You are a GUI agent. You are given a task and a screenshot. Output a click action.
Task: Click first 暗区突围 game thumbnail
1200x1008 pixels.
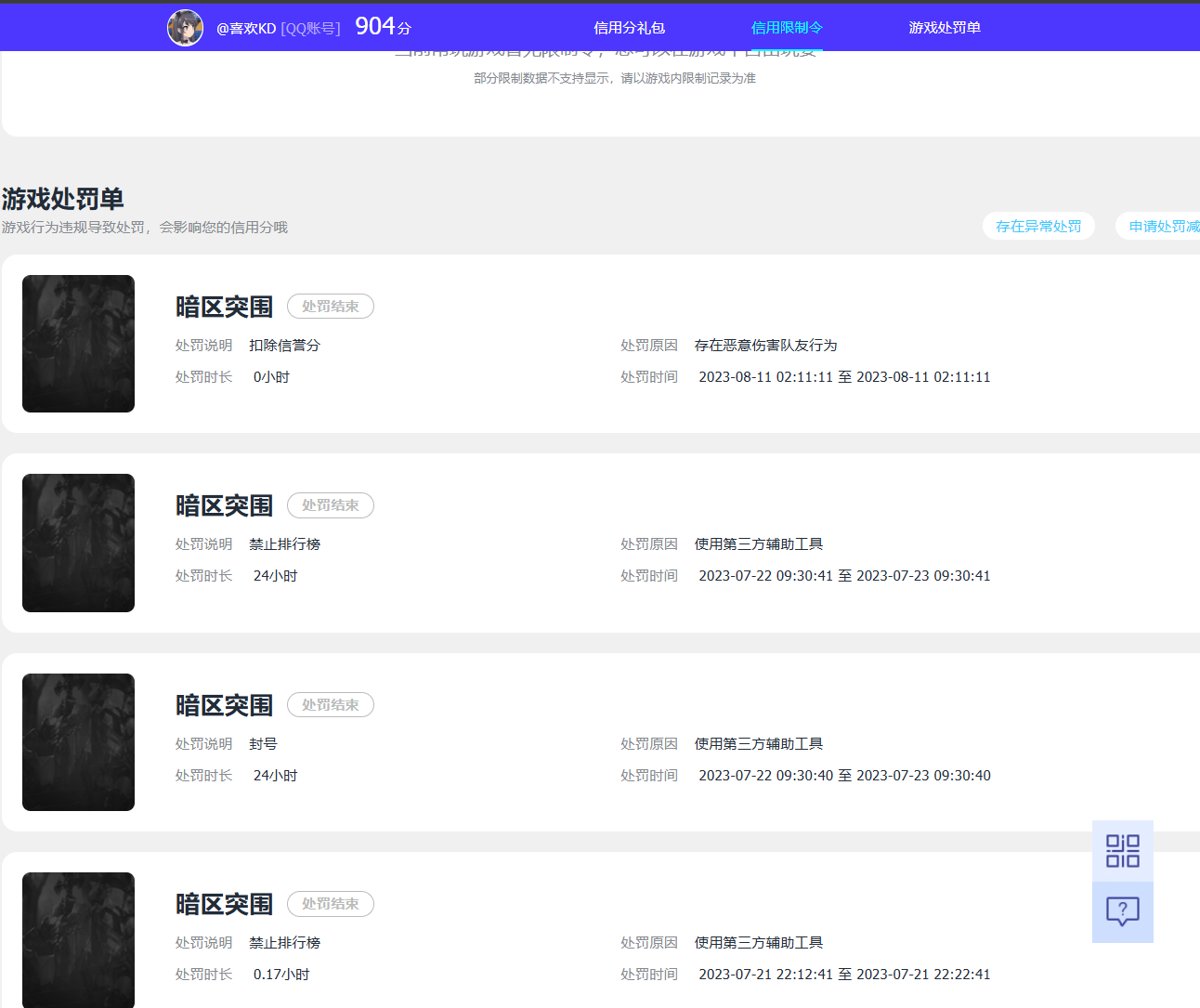[78, 344]
